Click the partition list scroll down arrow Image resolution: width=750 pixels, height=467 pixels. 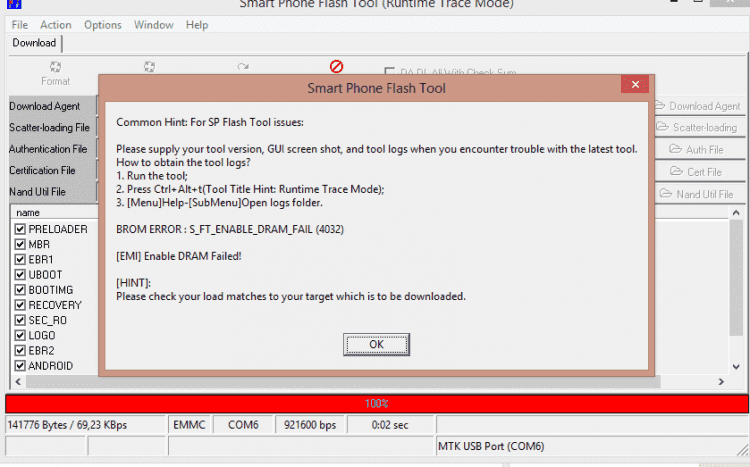(x=736, y=367)
